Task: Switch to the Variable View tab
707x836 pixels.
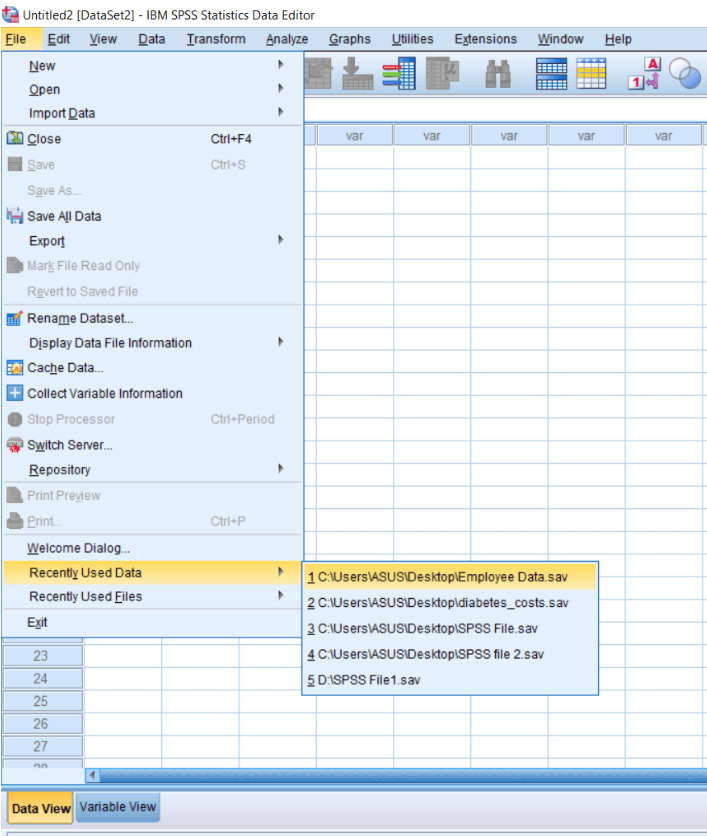Action: point(117,807)
